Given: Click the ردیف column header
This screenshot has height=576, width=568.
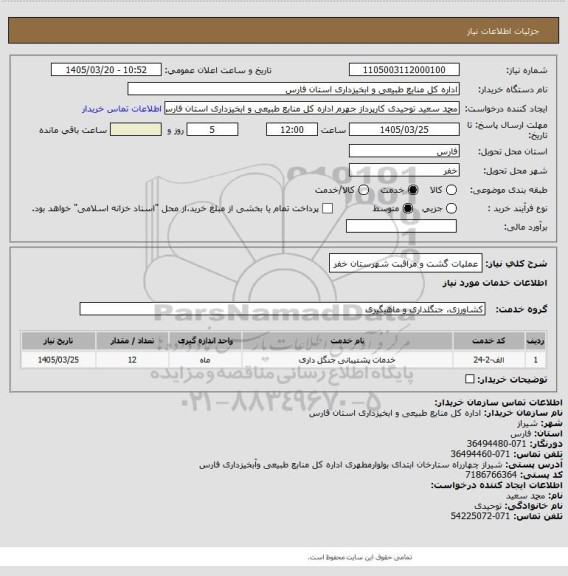Looking at the screenshot, I should [x=535, y=341].
